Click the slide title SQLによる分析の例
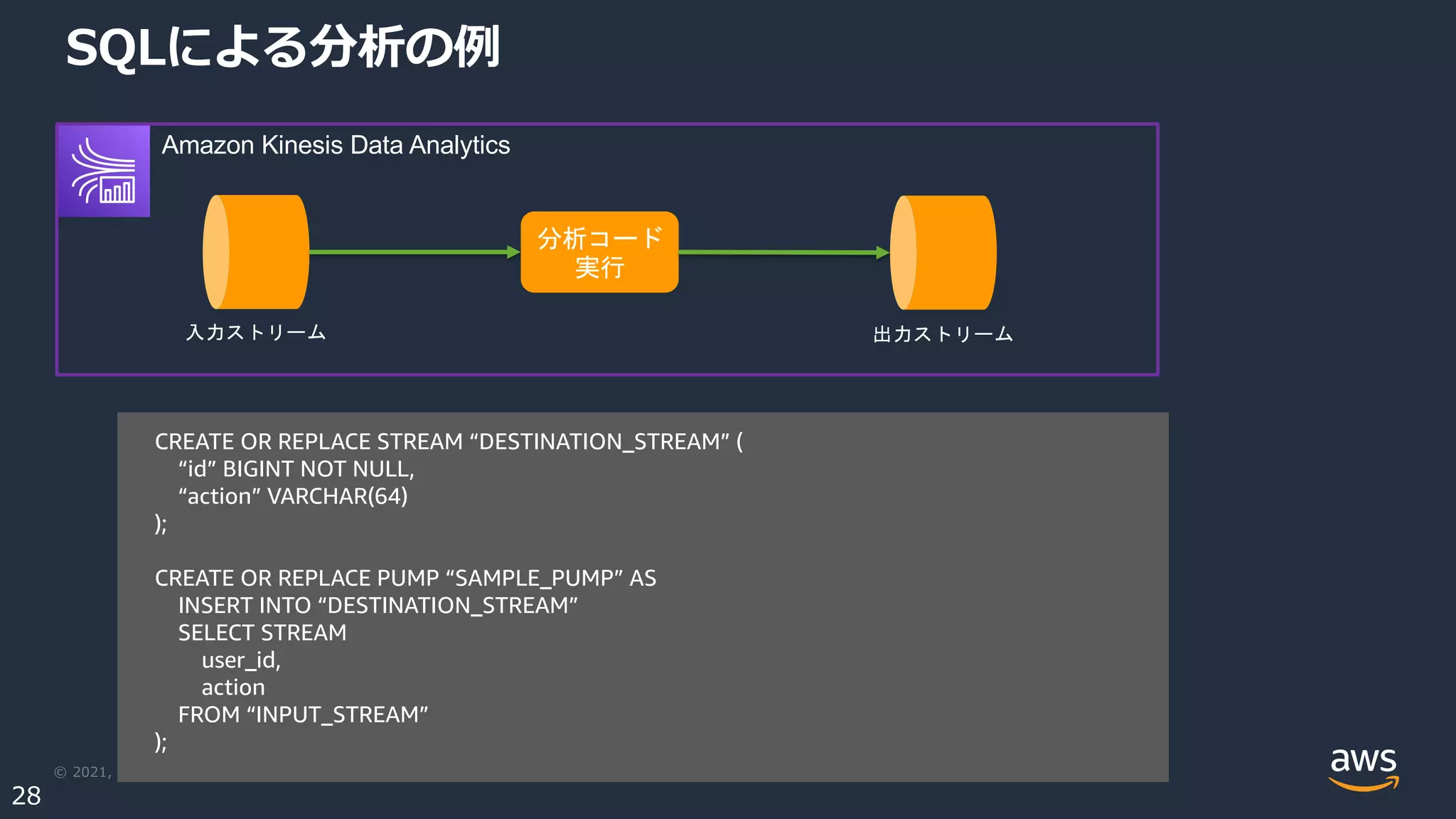This screenshot has width=1456, height=819. pyautogui.click(x=283, y=47)
